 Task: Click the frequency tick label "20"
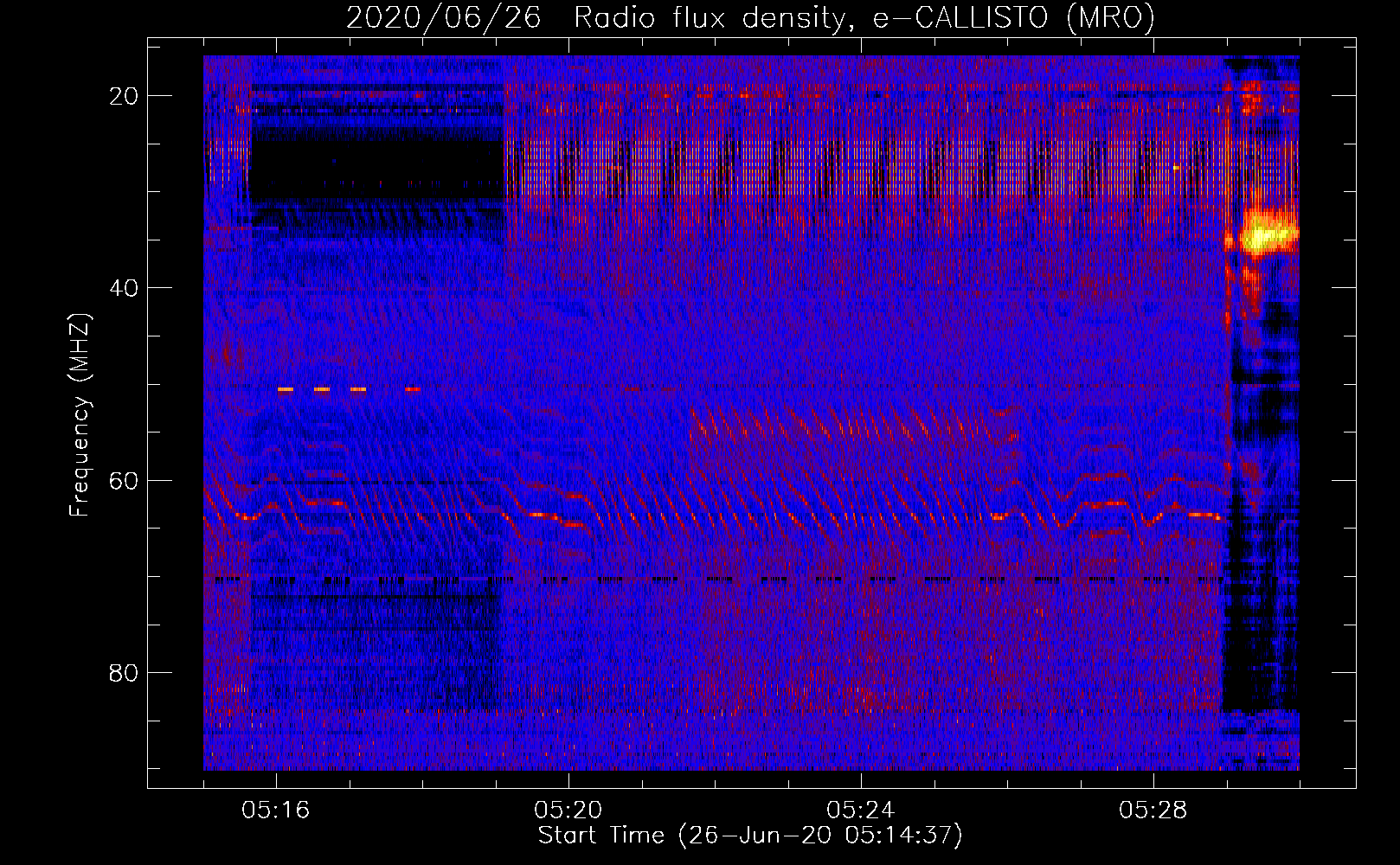[x=125, y=96]
